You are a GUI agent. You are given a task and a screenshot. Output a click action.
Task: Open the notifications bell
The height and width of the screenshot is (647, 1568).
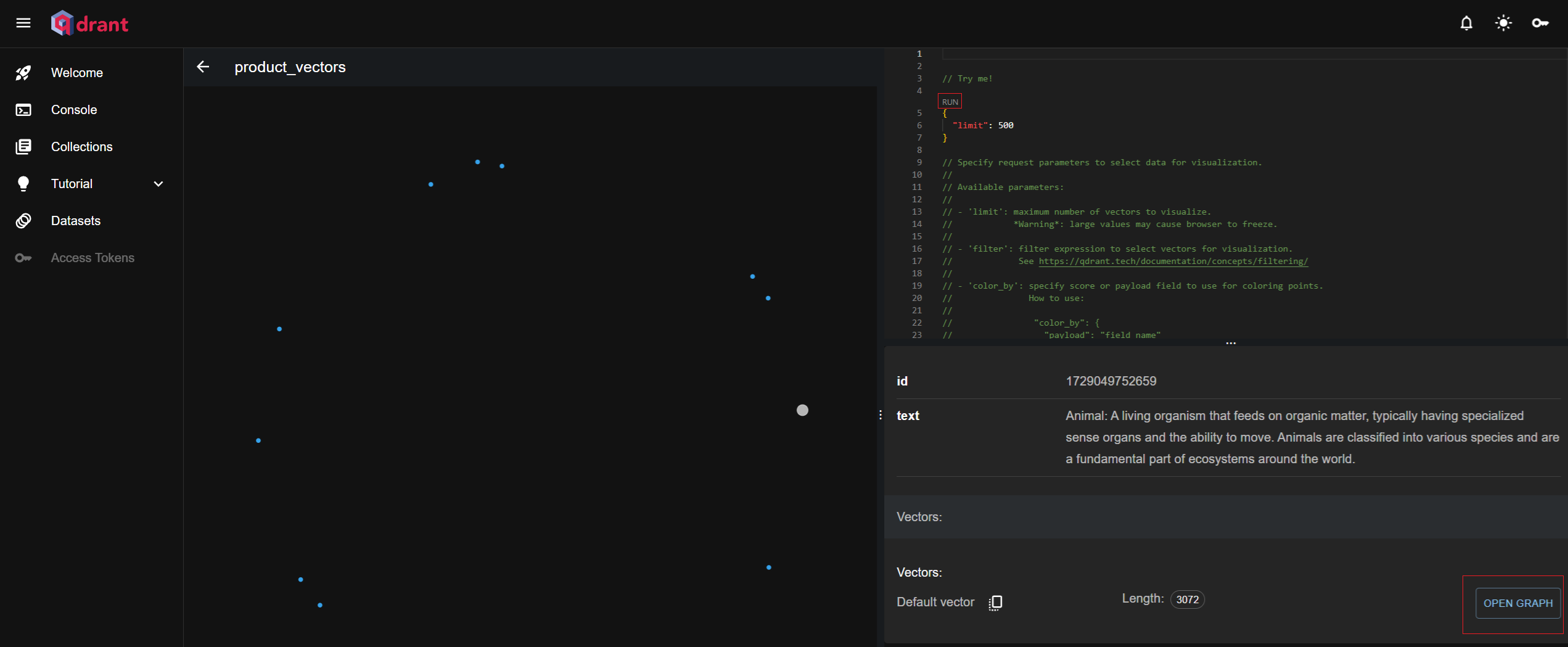pos(1466,23)
